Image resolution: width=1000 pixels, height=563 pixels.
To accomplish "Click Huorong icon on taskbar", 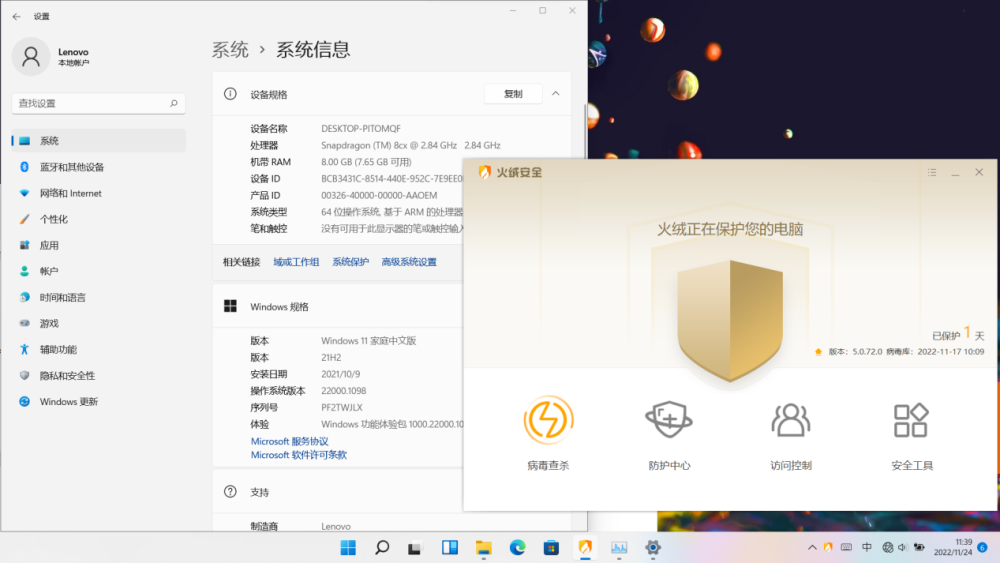I will (585, 548).
